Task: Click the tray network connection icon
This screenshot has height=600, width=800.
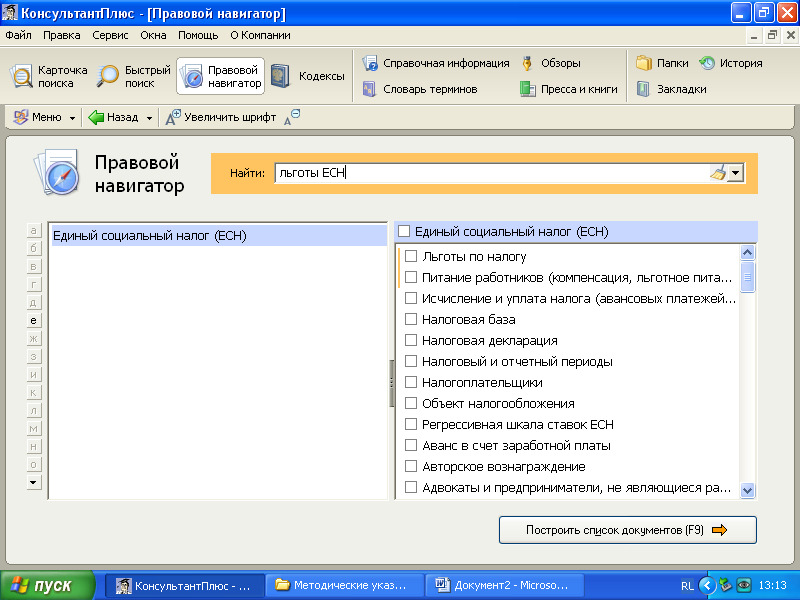Action: pyautogui.click(x=725, y=585)
